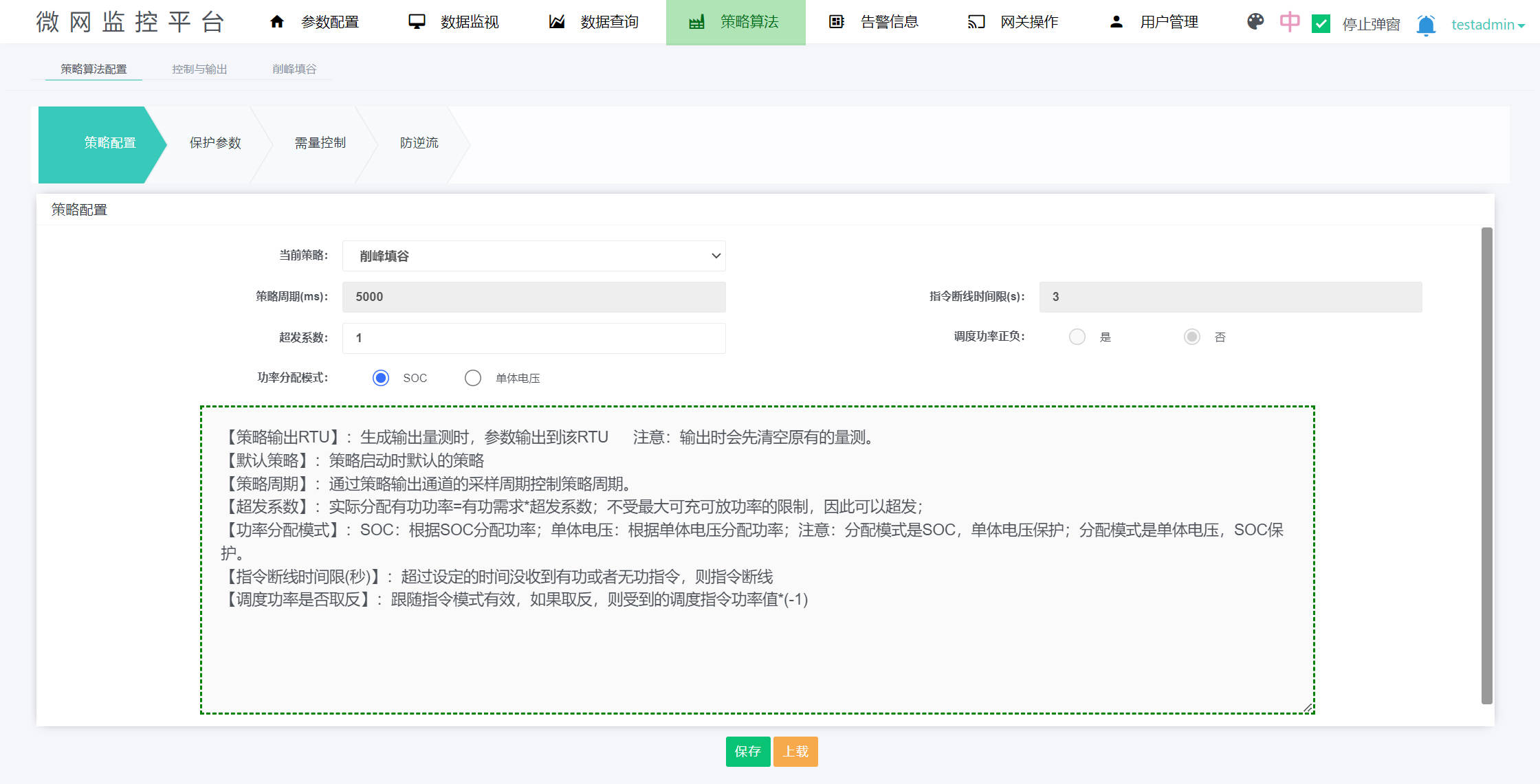
Task: Select the SOC power distribution radio
Action: click(x=381, y=378)
